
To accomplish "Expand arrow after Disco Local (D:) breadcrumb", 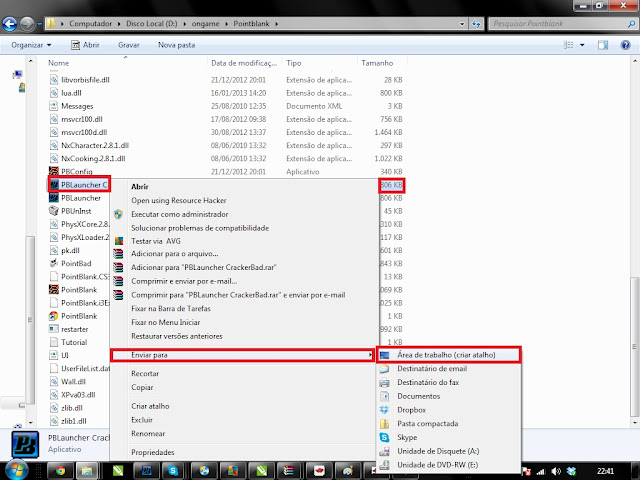I will click(x=184, y=24).
